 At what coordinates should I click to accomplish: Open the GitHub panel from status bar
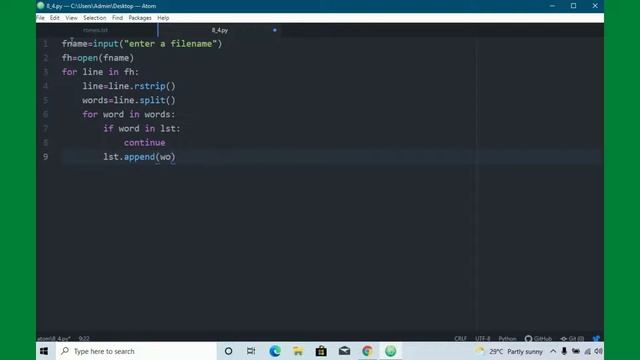[x=538, y=338]
